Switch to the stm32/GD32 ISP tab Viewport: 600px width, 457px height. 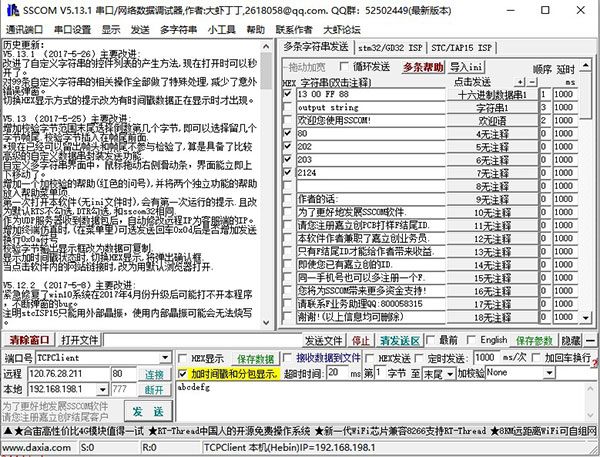tap(390, 48)
